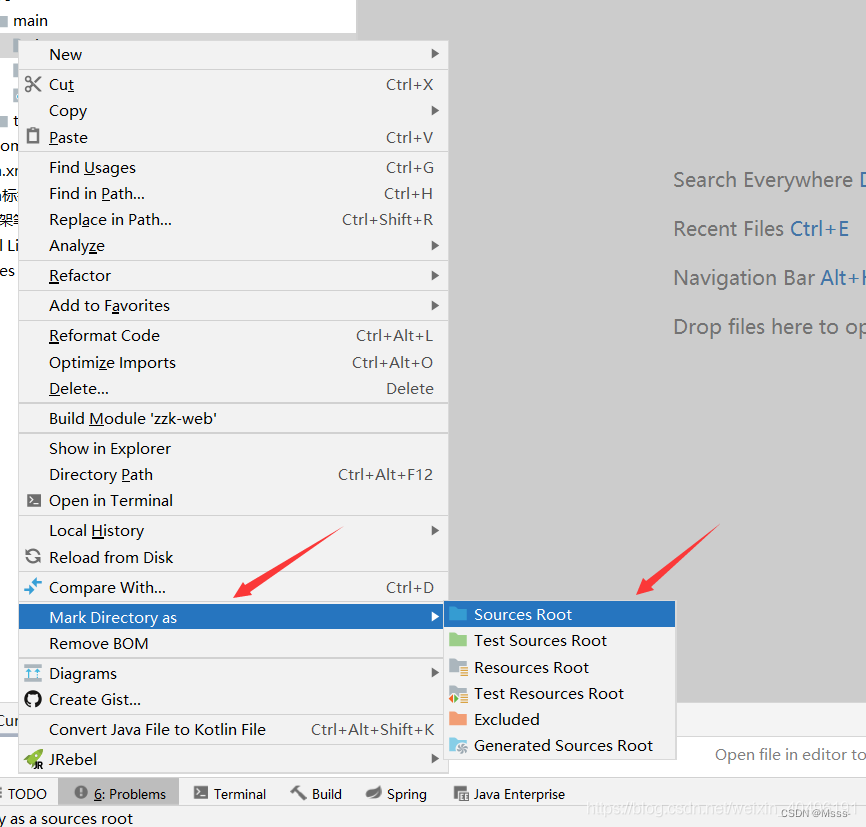Click the Compare With arrows icon
The width and height of the screenshot is (866, 827).
pyautogui.click(x=33, y=586)
